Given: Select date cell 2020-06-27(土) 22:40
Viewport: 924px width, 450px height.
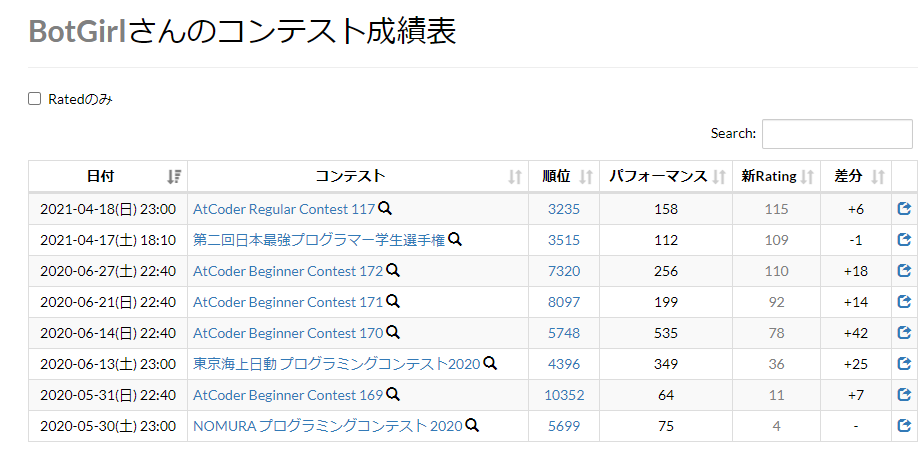Looking at the screenshot, I should [x=108, y=271].
